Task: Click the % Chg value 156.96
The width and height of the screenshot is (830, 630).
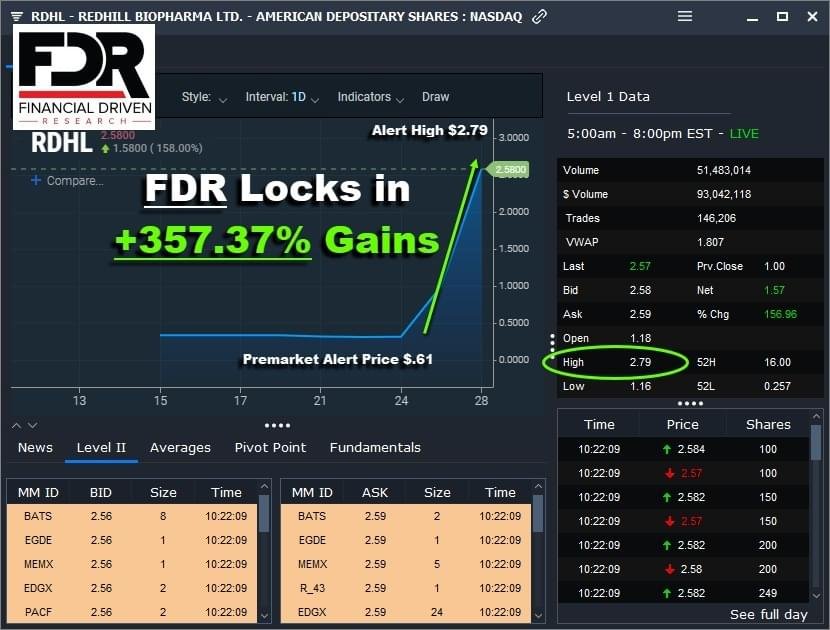Action: pyautogui.click(x=780, y=314)
